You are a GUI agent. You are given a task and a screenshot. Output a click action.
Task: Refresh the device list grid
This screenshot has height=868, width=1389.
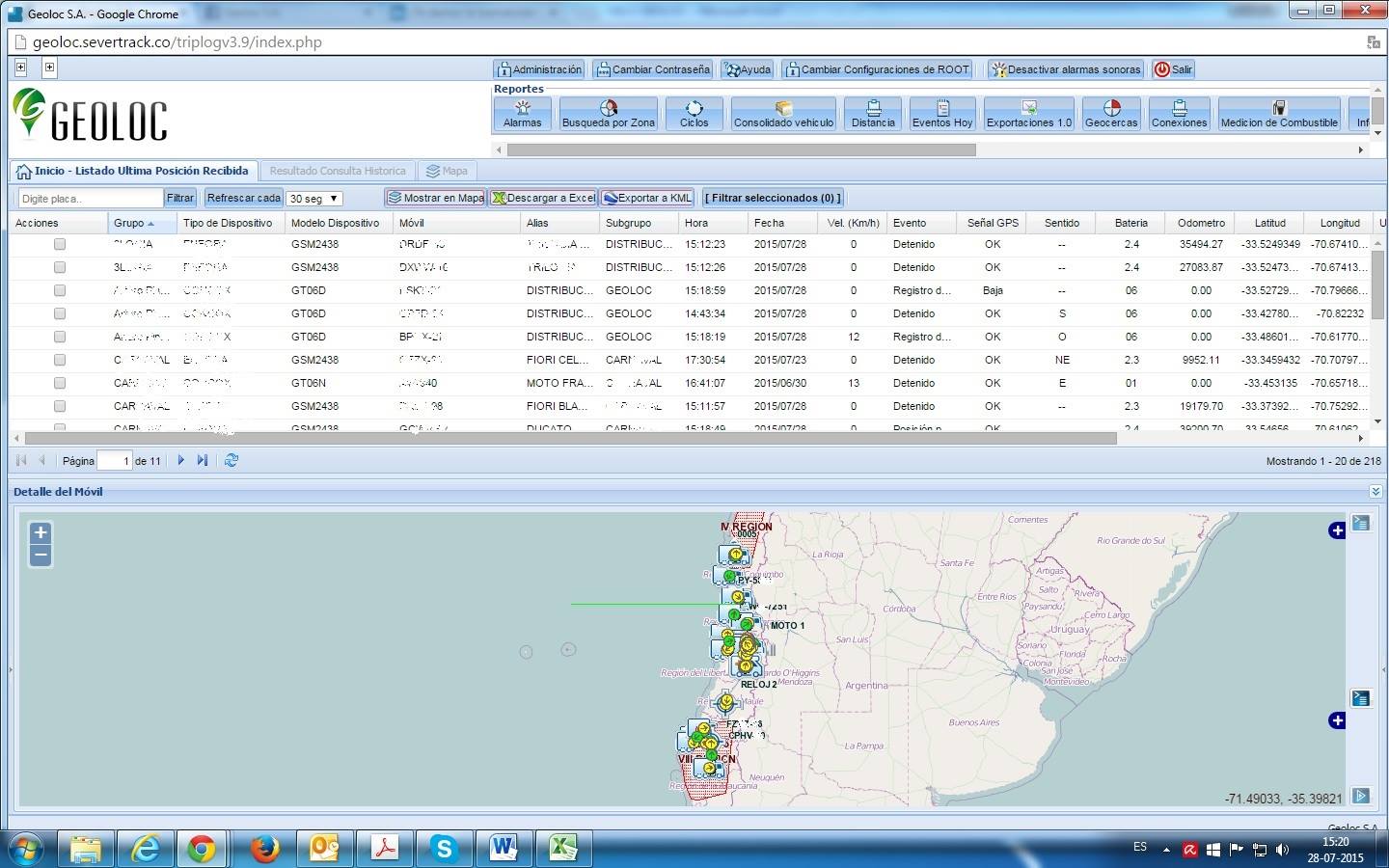tap(231, 460)
